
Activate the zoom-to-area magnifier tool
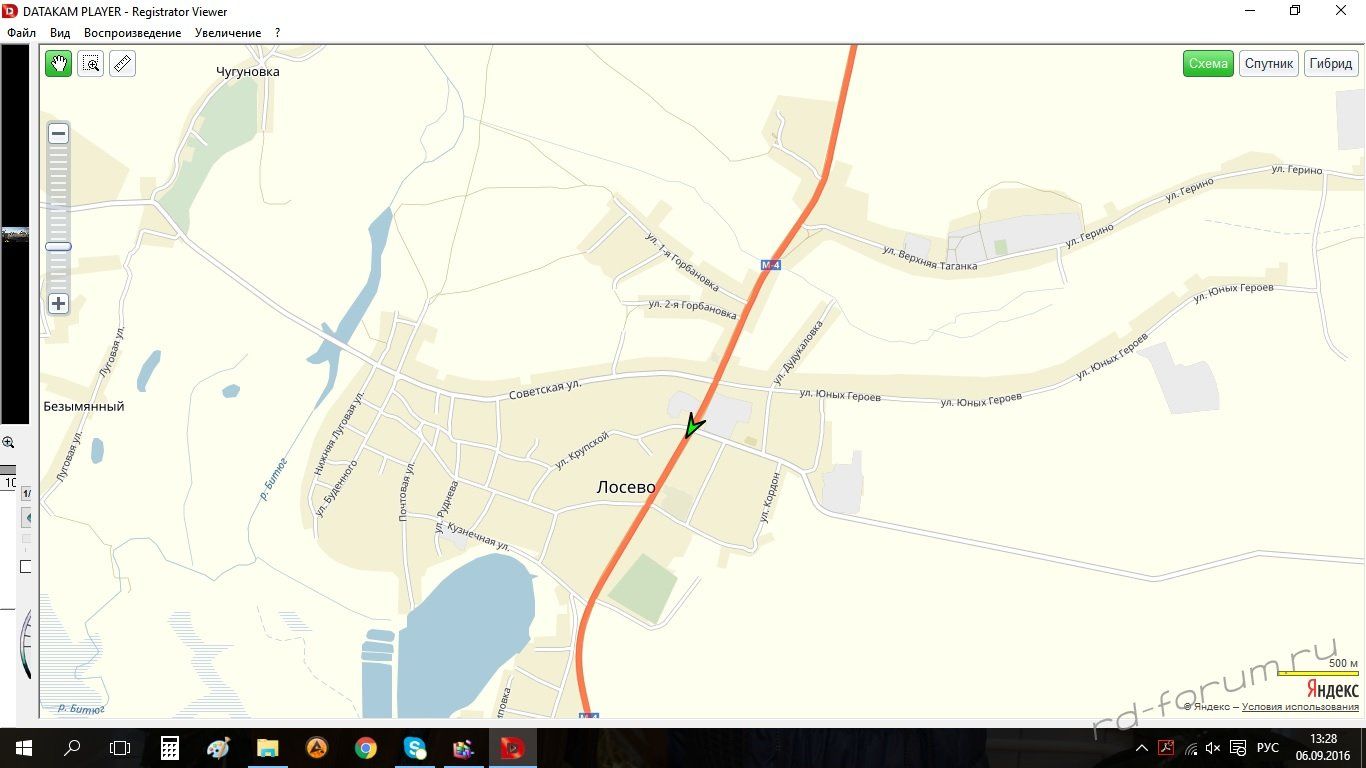pos(91,64)
